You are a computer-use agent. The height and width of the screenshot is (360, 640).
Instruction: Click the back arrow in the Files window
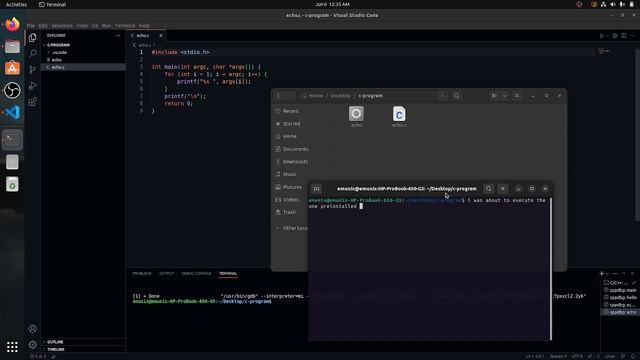coord(279,96)
